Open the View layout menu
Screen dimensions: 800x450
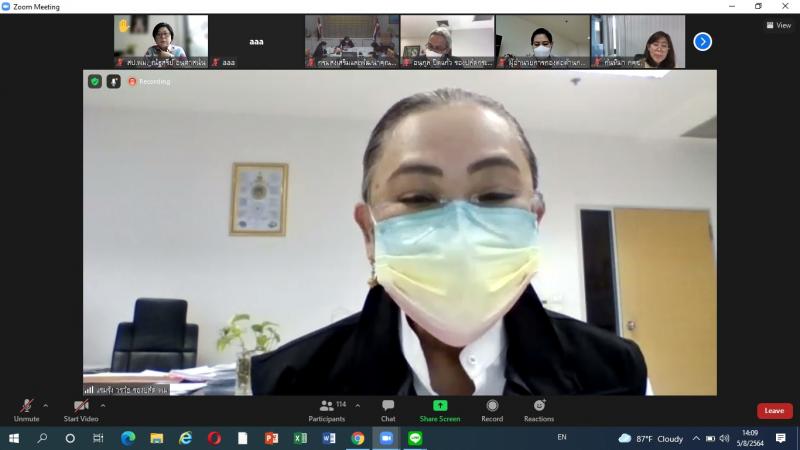pyautogui.click(x=779, y=25)
